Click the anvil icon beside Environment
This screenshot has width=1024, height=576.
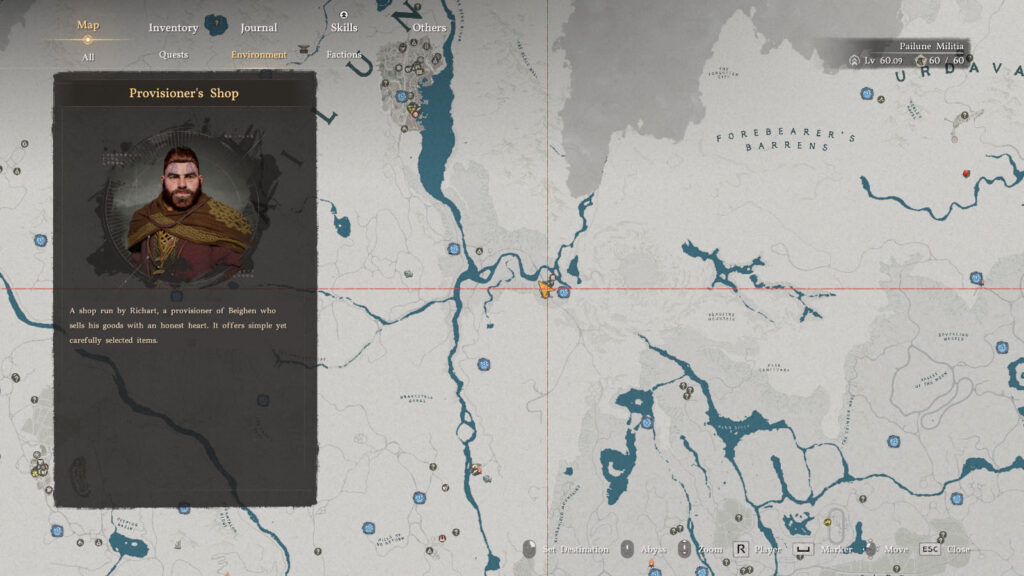(304, 49)
